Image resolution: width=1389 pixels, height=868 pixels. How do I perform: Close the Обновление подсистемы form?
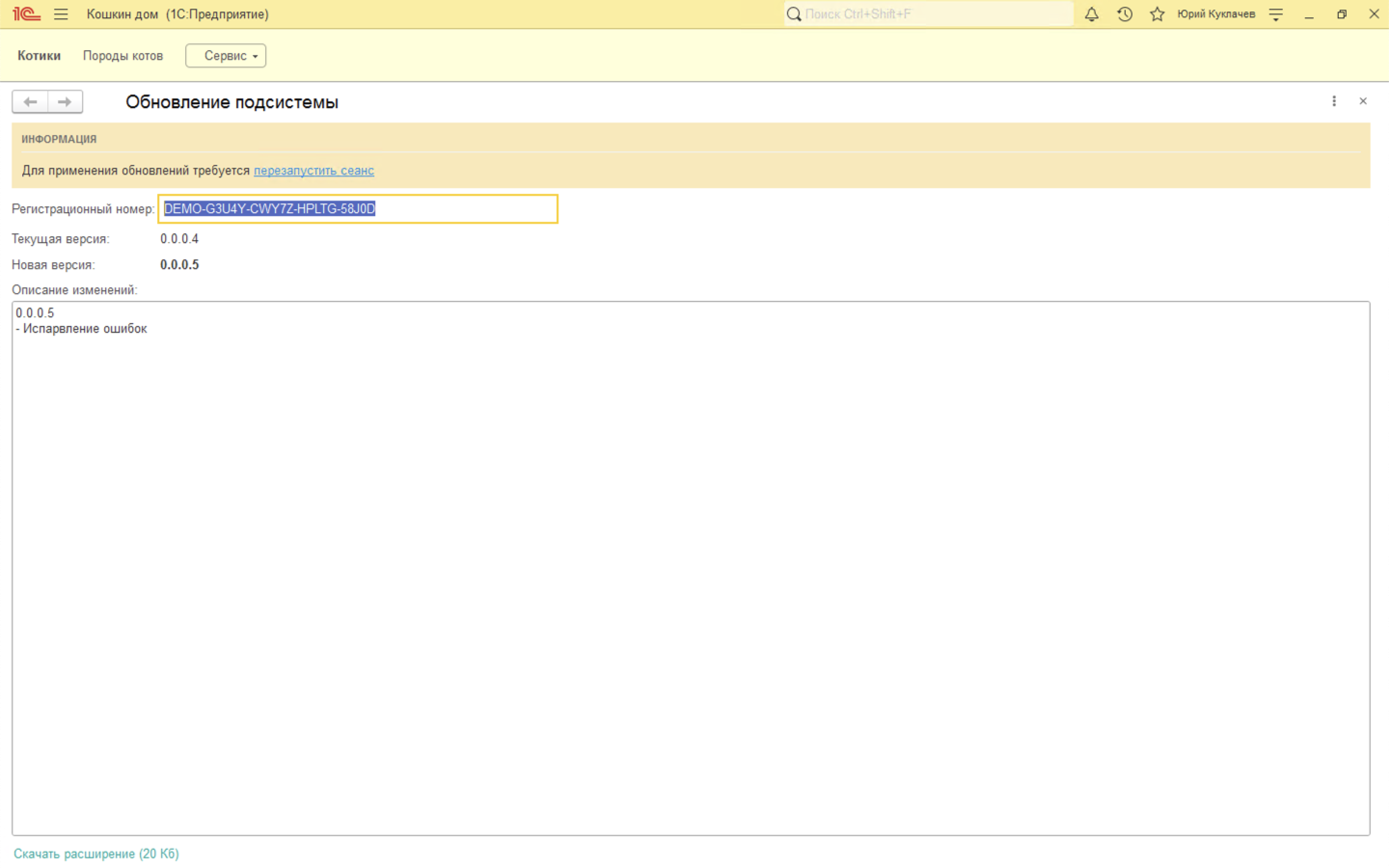tap(1363, 101)
